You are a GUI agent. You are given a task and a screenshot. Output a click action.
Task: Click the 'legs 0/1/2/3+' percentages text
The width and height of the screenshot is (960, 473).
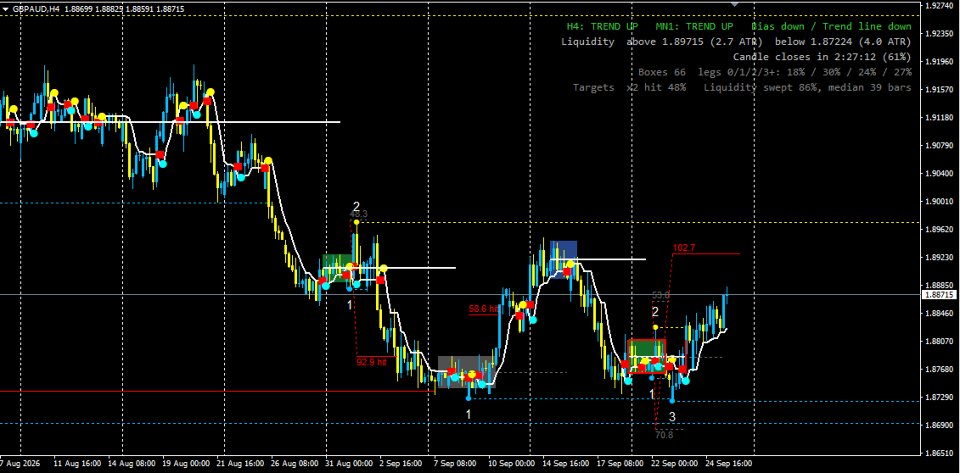(x=804, y=72)
